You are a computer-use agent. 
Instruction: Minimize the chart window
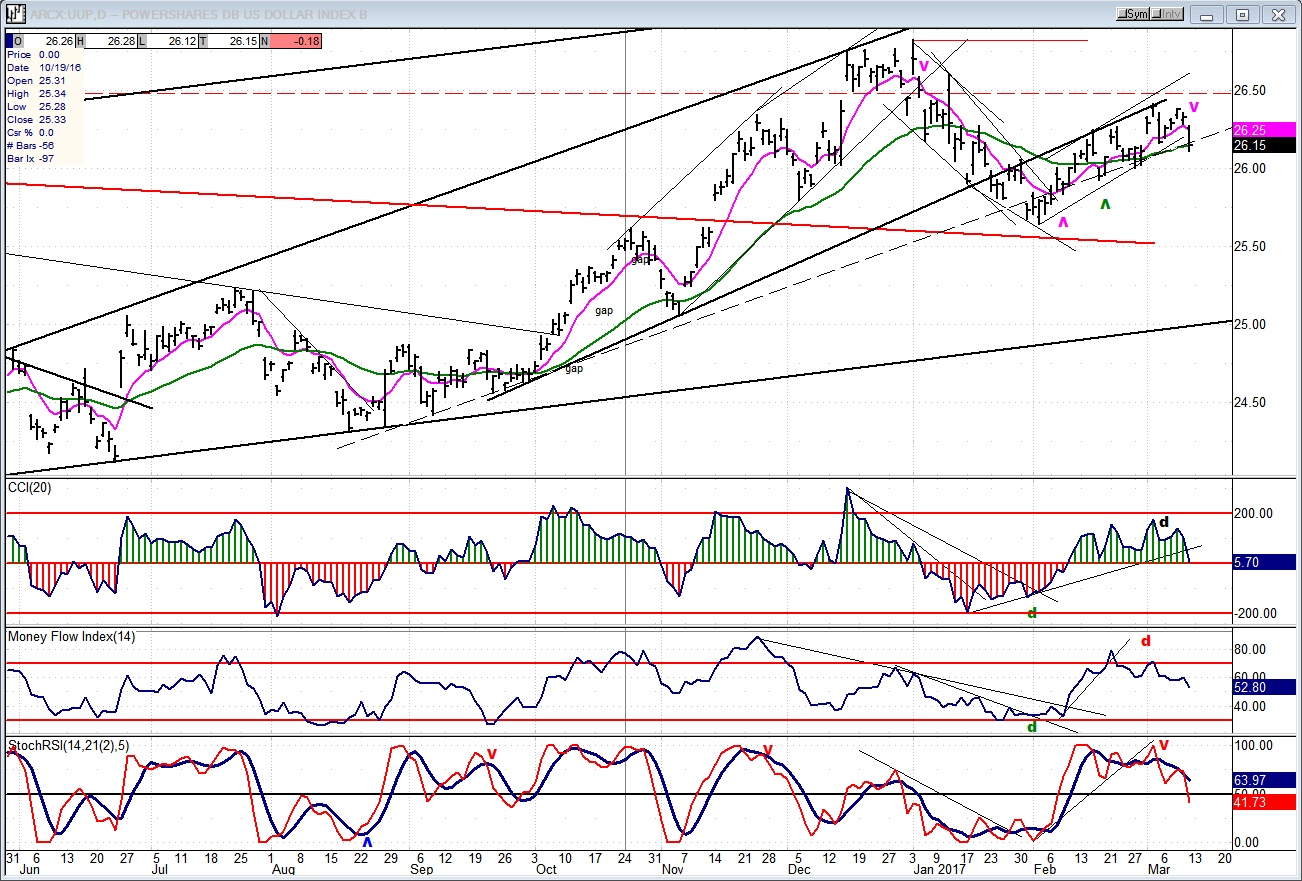[x=1211, y=15]
